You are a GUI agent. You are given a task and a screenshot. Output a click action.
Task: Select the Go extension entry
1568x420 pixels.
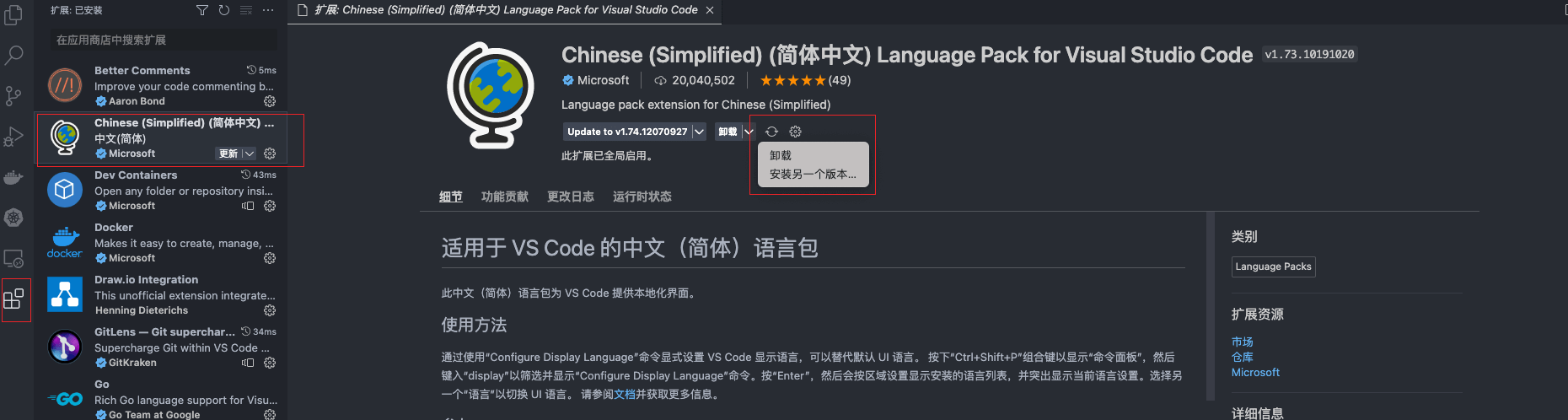(161, 399)
